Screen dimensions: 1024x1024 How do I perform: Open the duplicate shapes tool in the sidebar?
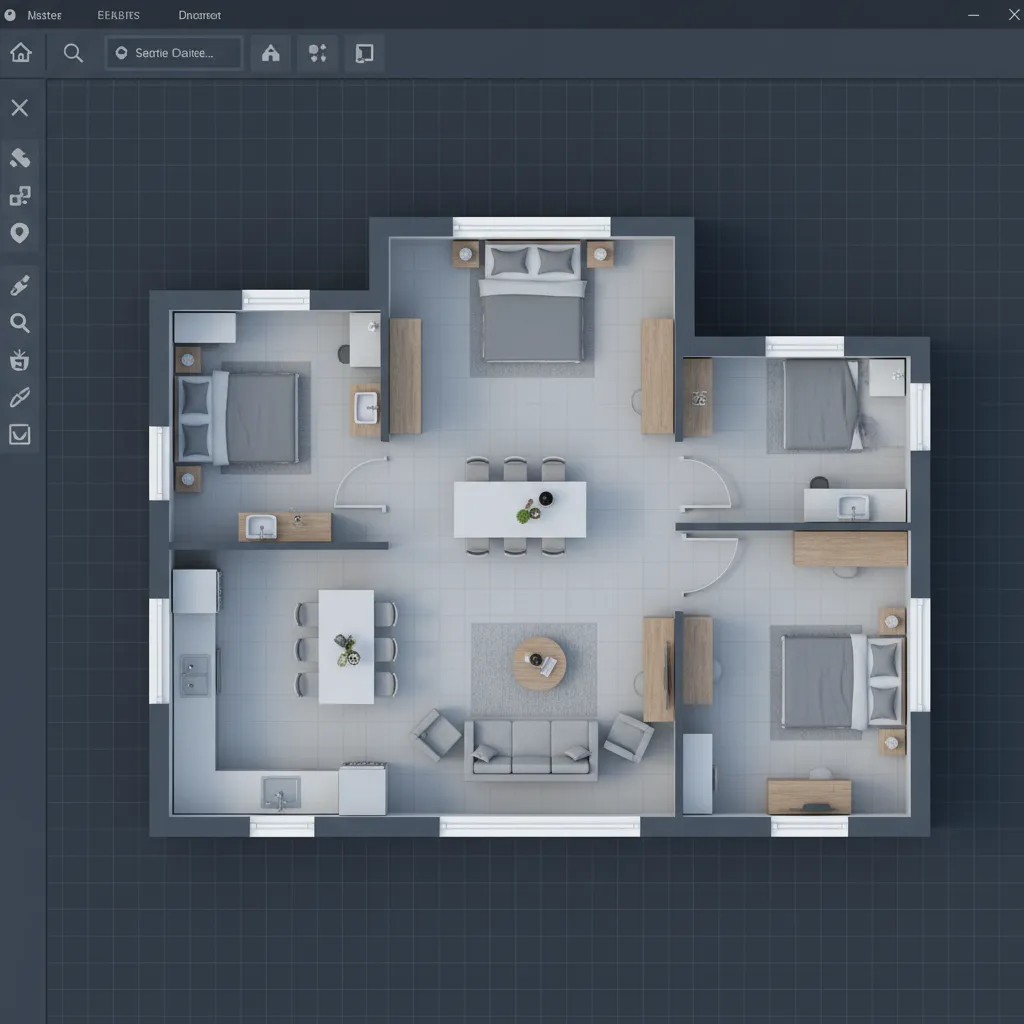coord(20,195)
